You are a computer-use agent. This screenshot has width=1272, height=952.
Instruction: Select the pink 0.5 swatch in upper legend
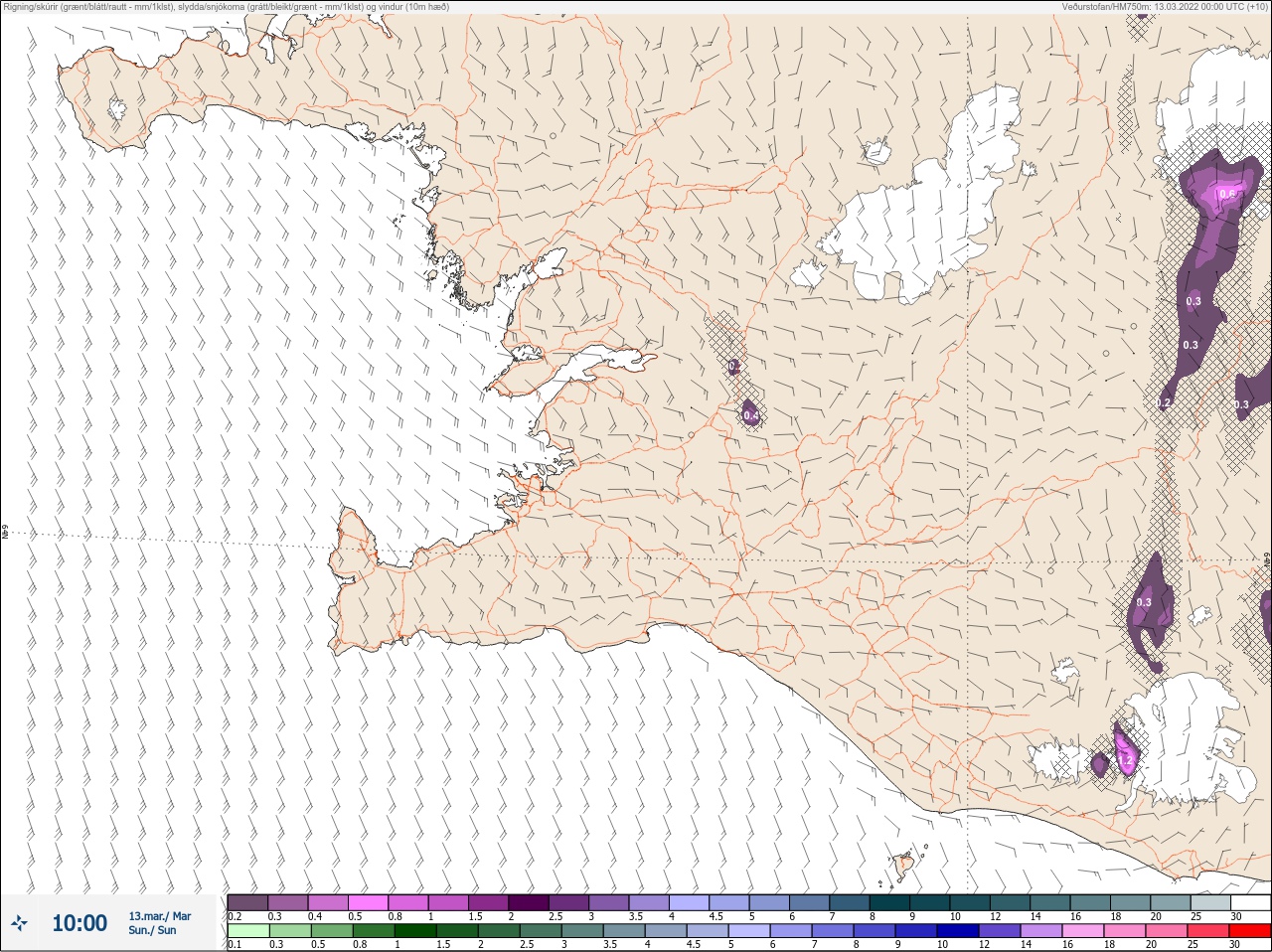click(x=369, y=902)
